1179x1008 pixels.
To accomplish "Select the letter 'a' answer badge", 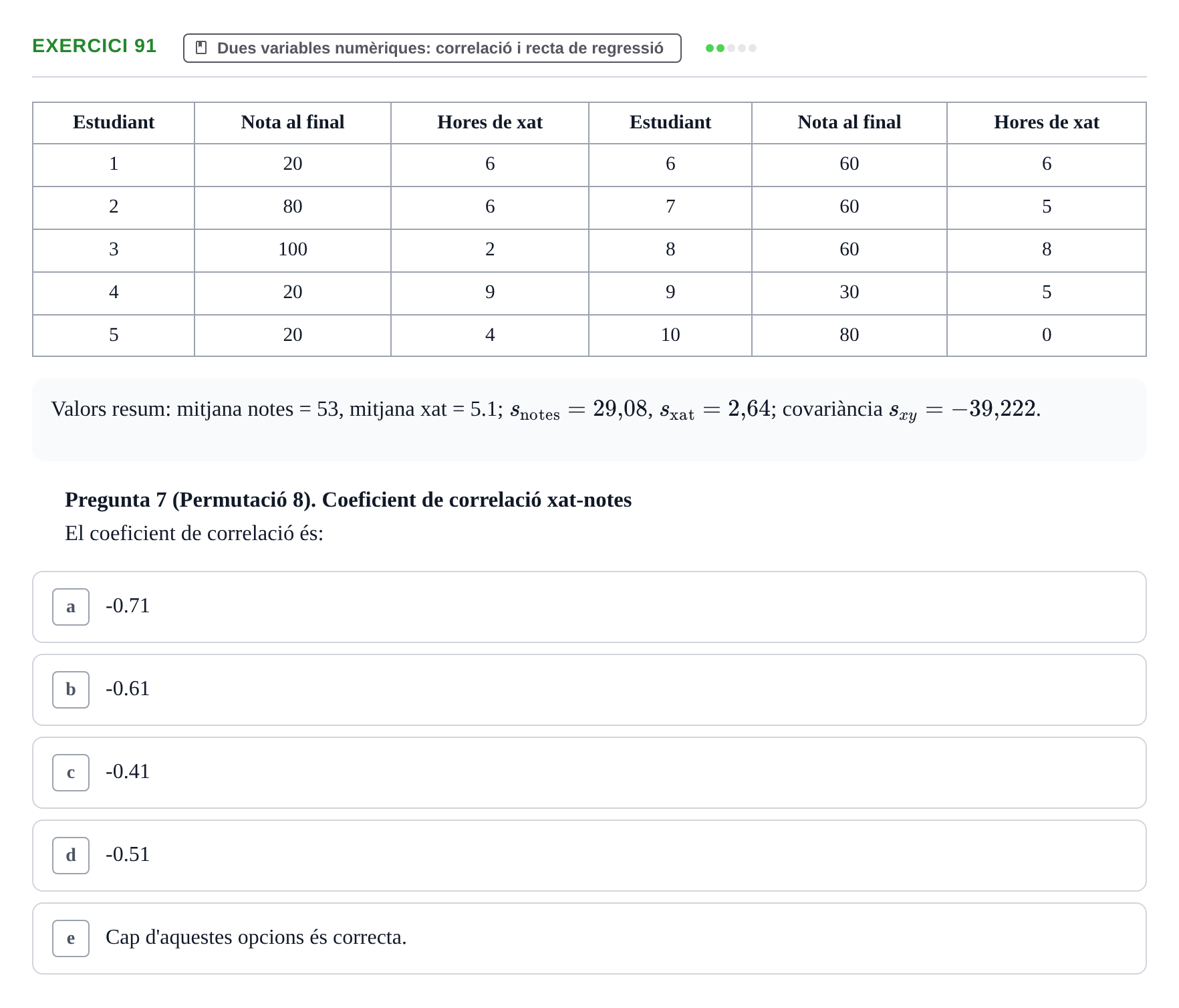I will [x=71, y=607].
